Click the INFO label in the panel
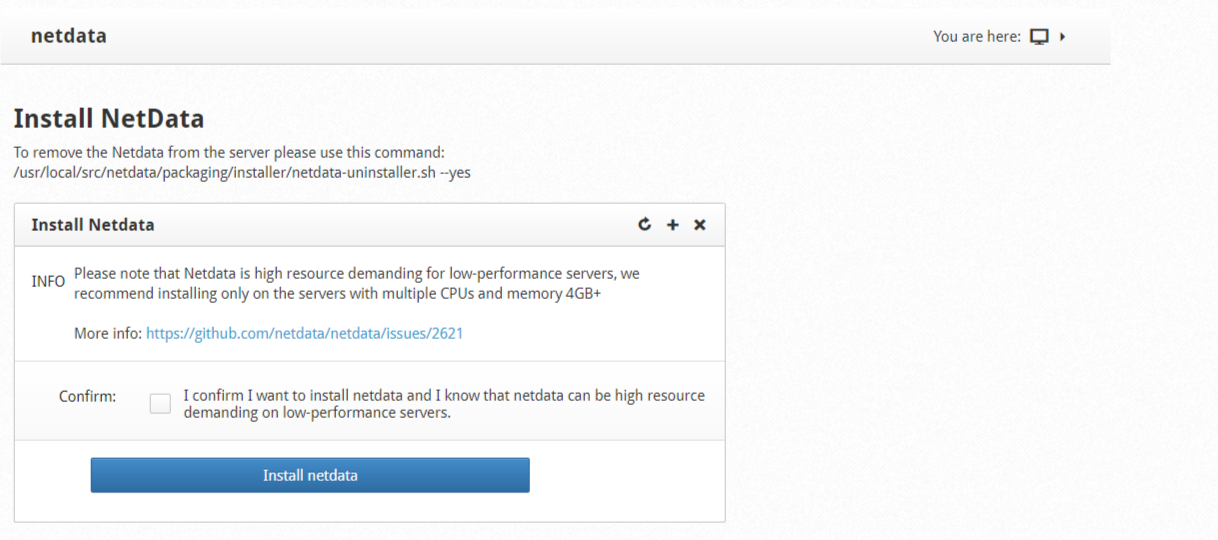 click(48, 282)
